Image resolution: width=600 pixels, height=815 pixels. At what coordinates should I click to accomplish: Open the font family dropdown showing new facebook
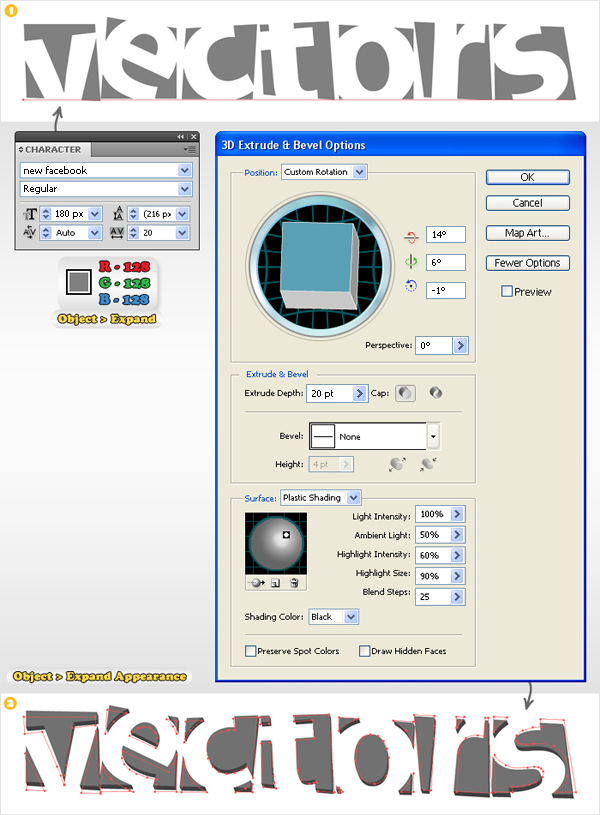[184, 171]
